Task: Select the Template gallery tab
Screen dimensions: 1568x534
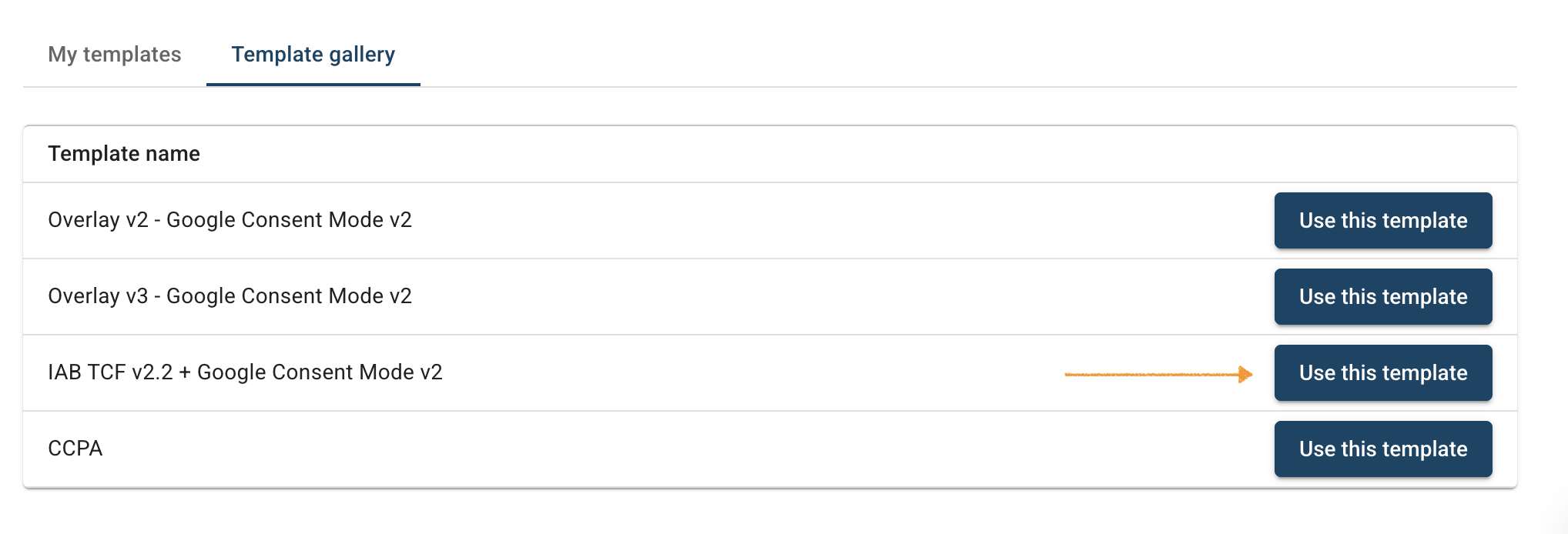Action: 313,55
